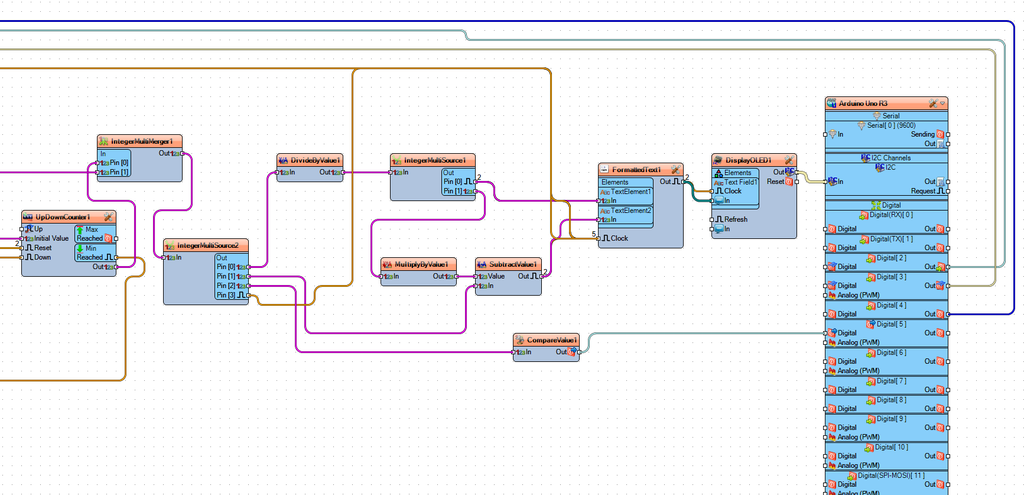1024x495 pixels.
Task: Click the UpDownCounter1 Initial Value pin
Action: [x=22, y=238]
